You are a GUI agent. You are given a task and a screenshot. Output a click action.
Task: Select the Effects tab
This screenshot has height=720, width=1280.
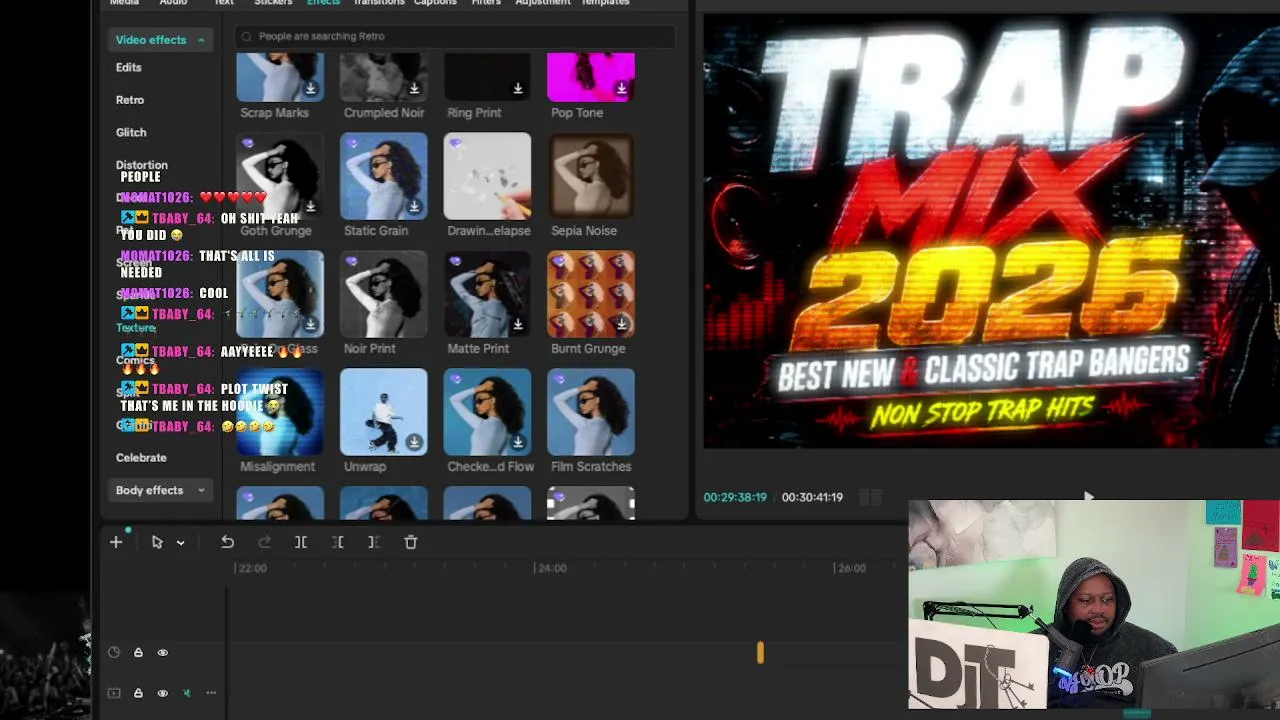coord(323,3)
